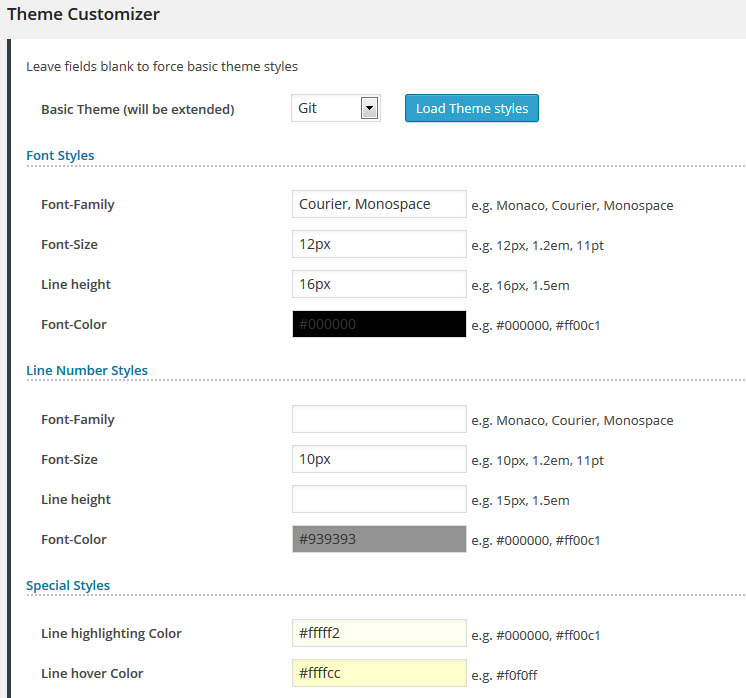Click empty Line height field under Line Number Styles

[379, 499]
